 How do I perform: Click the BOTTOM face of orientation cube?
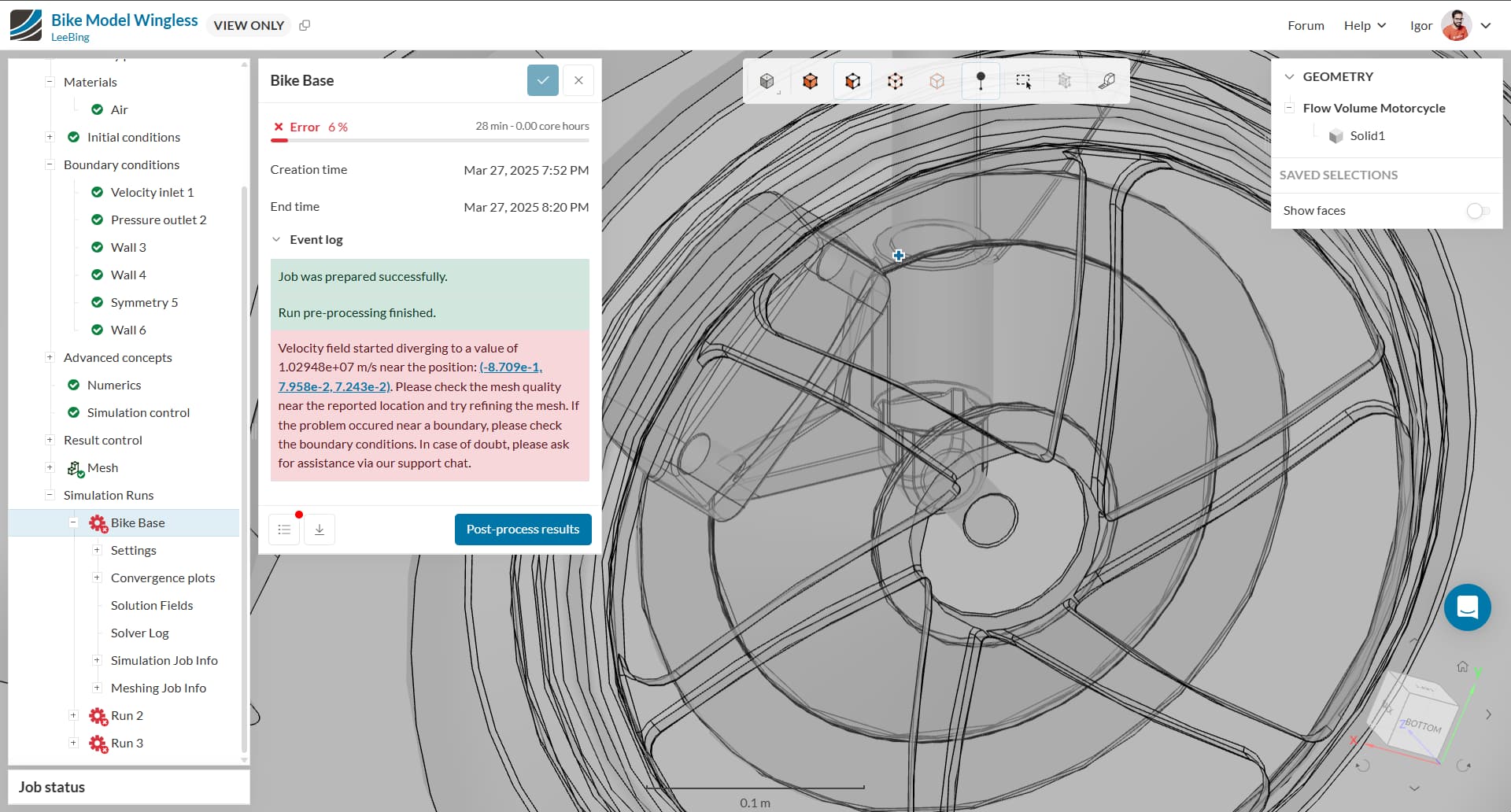tap(1421, 725)
